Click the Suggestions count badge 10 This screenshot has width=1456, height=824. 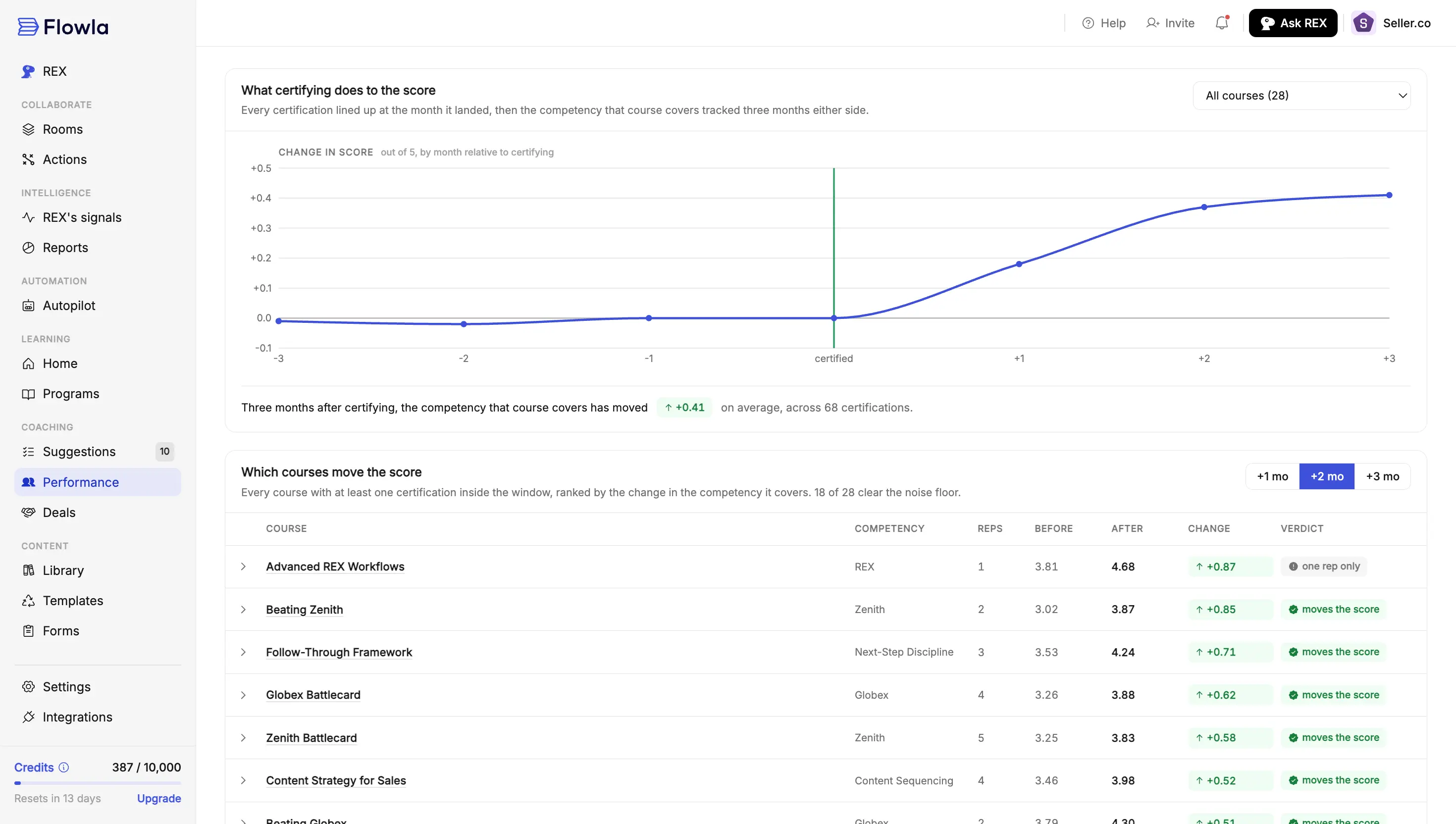click(x=165, y=452)
